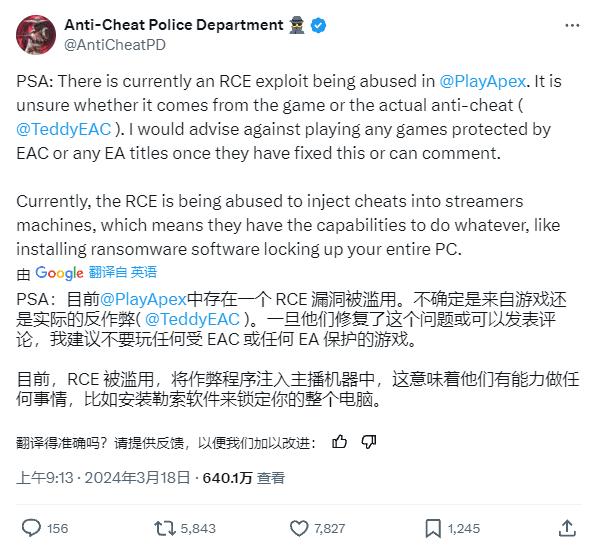Click the reply speech bubble icon
The image size is (598, 549).
(31, 528)
